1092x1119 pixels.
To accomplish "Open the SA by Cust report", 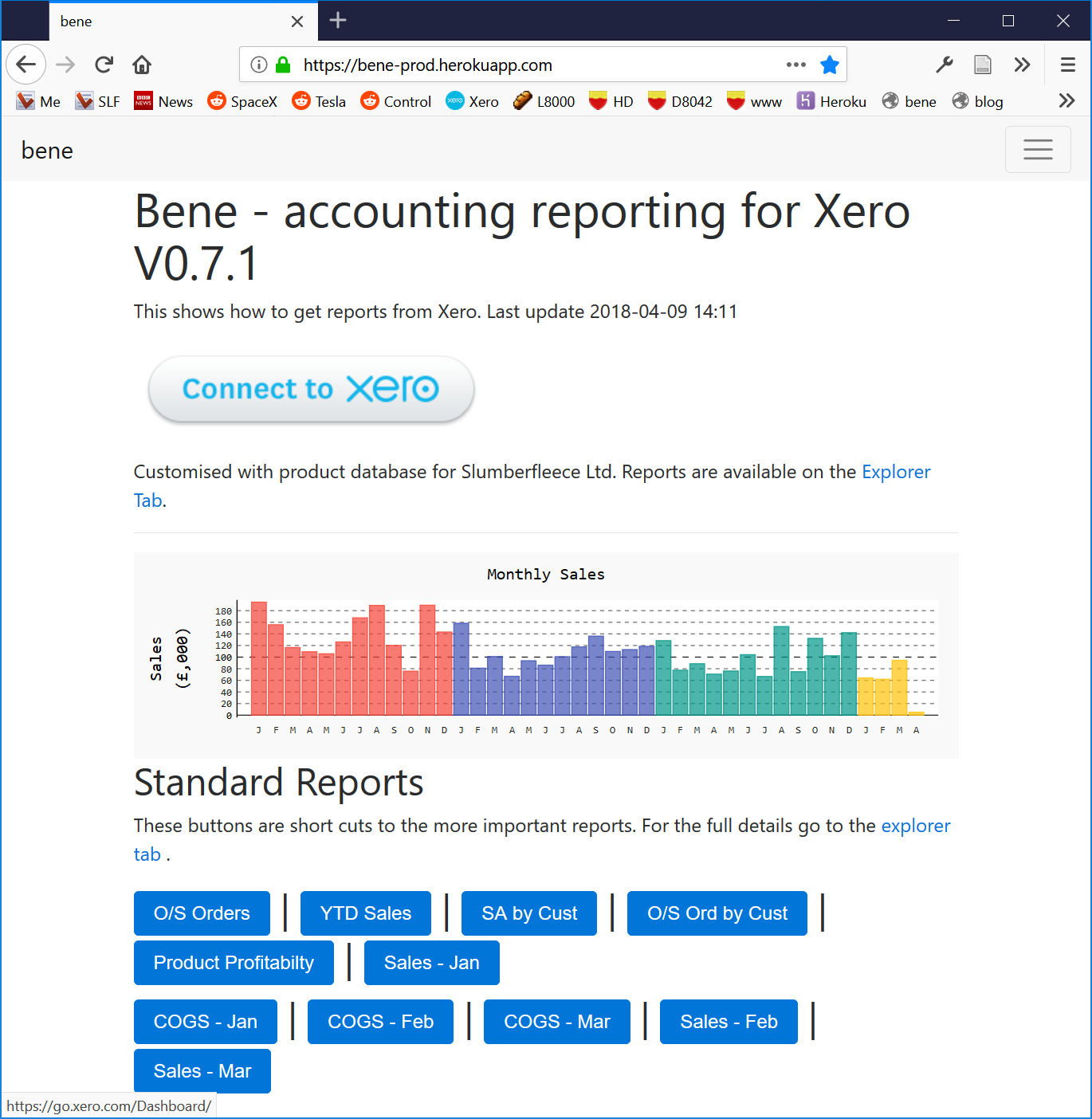I will [x=529, y=913].
